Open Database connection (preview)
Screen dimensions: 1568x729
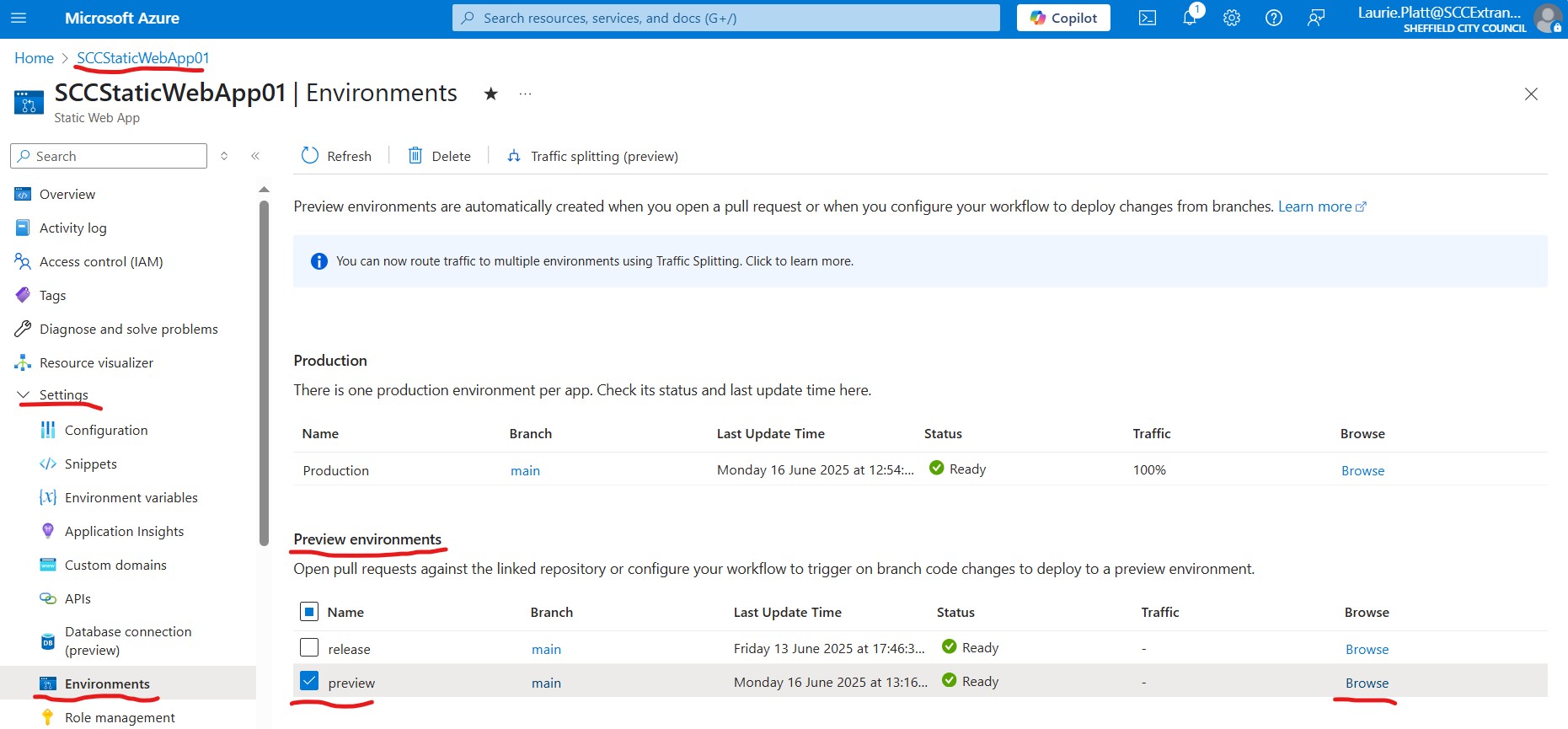coord(128,641)
